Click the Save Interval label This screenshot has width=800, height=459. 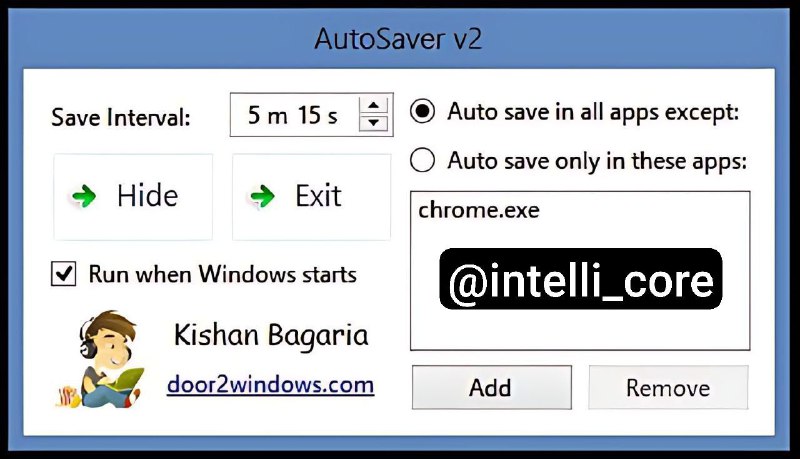(x=121, y=117)
